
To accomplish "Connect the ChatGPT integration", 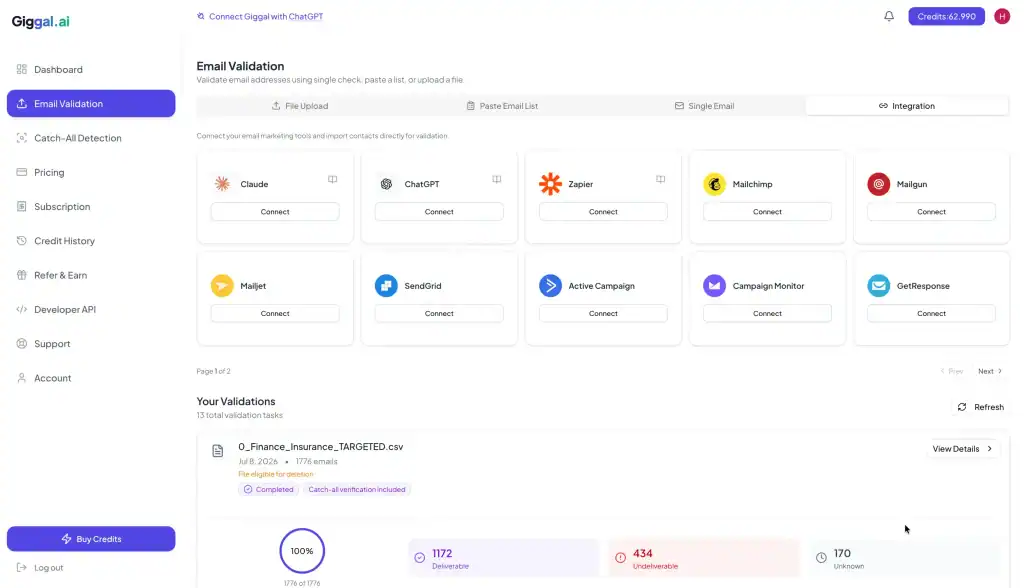I will click(439, 212).
